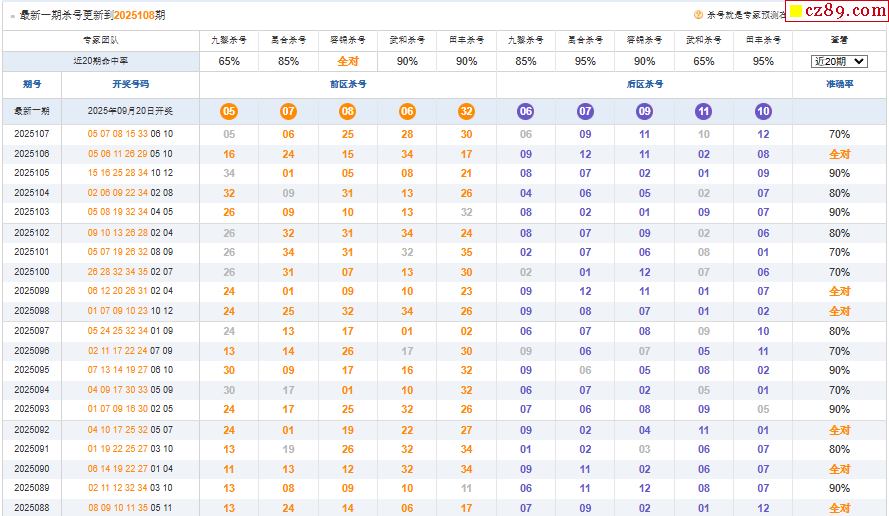Image resolution: width=889 pixels, height=516 pixels.
Task: Click the purple 09 ball in latest row
Action: click(645, 111)
